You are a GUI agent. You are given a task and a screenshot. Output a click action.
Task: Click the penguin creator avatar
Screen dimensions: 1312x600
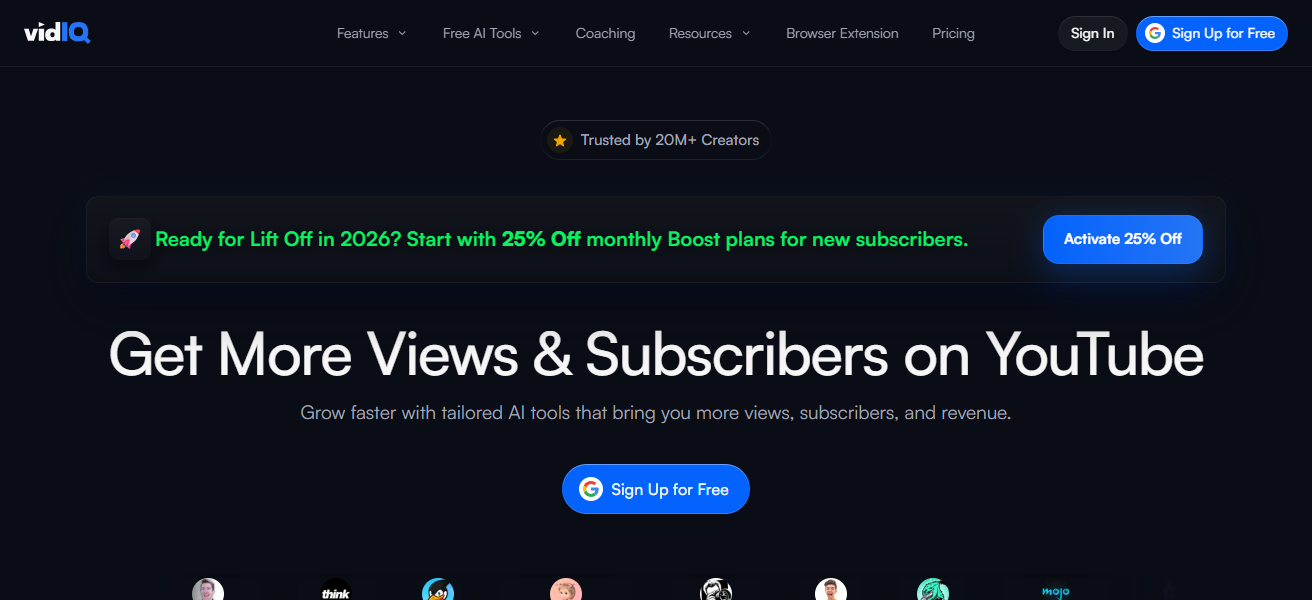[x=438, y=590]
